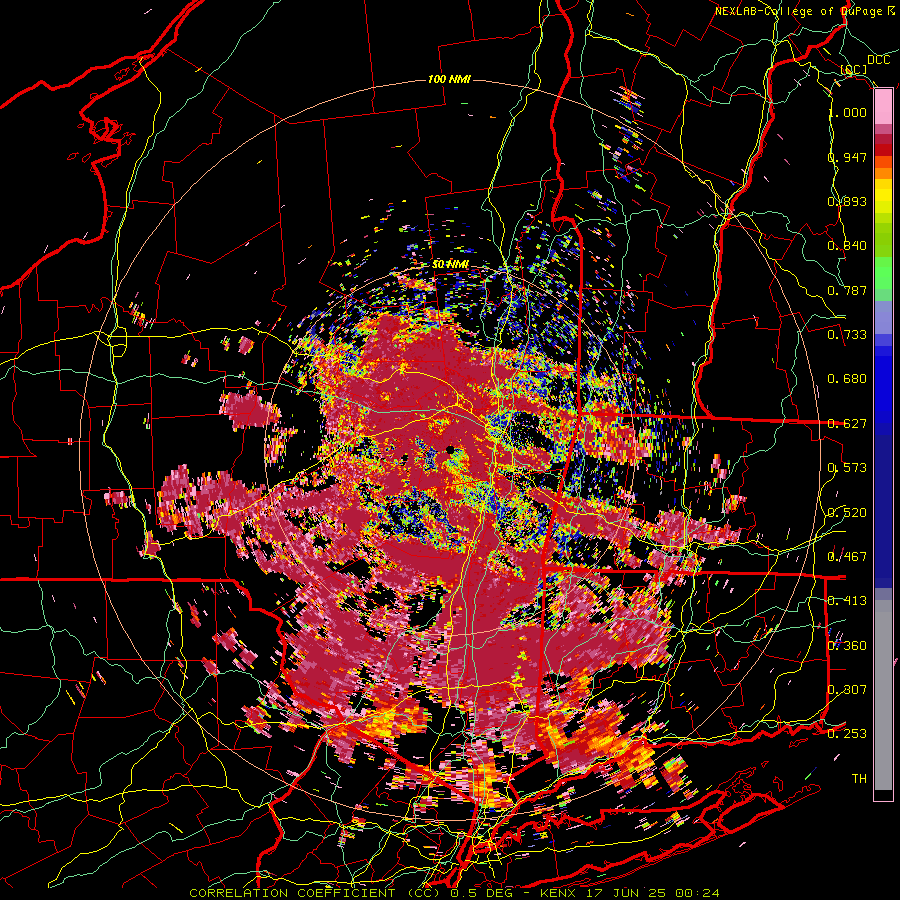Click the KENX radar site identifier
This screenshot has height=900, width=900.
tap(559, 893)
